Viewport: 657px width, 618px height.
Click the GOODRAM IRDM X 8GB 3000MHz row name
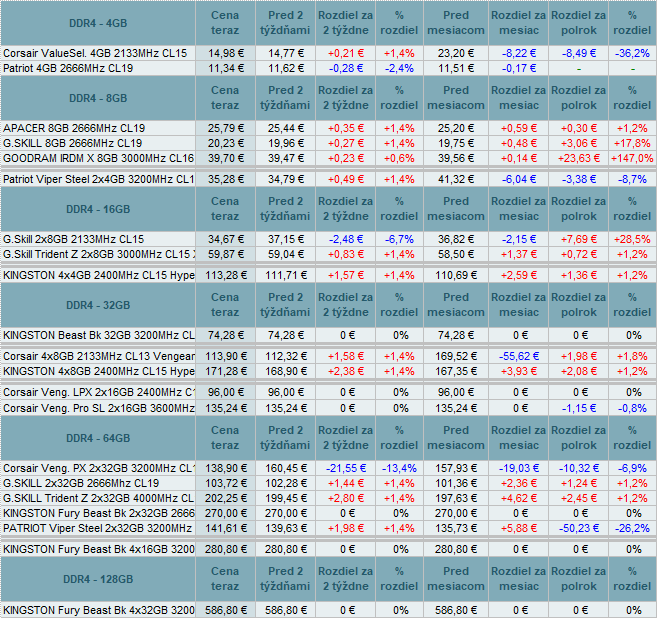click(98, 158)
